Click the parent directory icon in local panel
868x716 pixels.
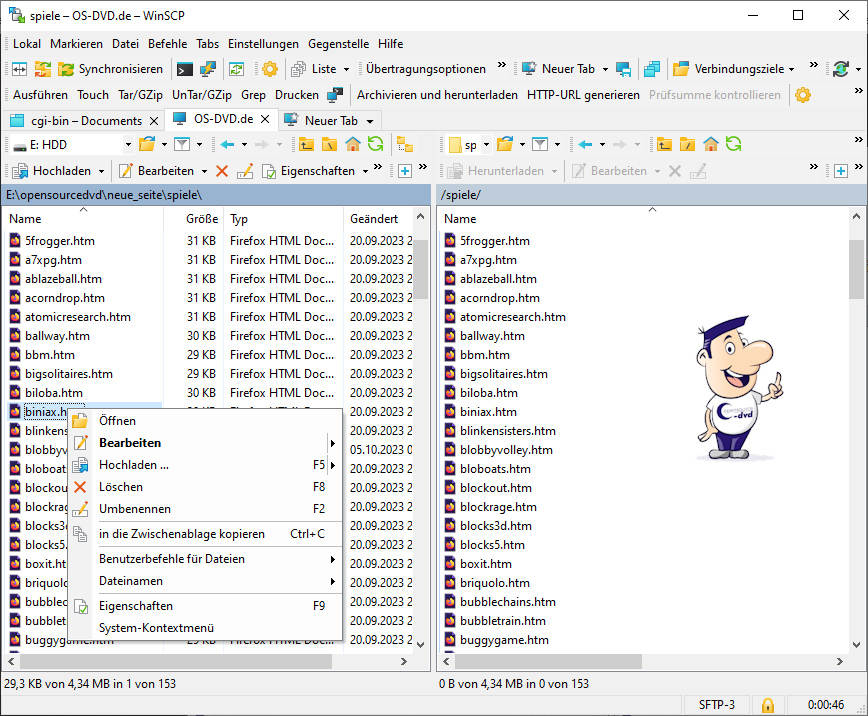(x=305, y=145)
